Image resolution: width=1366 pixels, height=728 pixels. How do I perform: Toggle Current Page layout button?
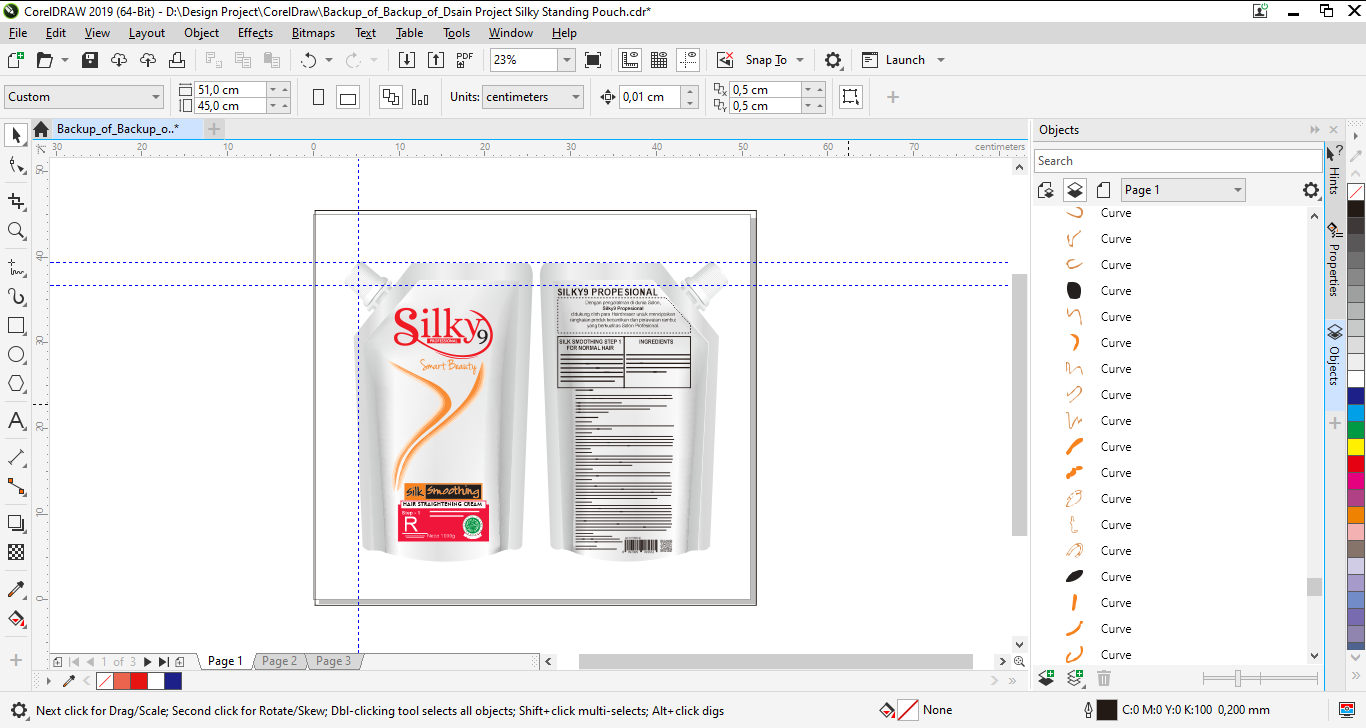tap(420, 97)
